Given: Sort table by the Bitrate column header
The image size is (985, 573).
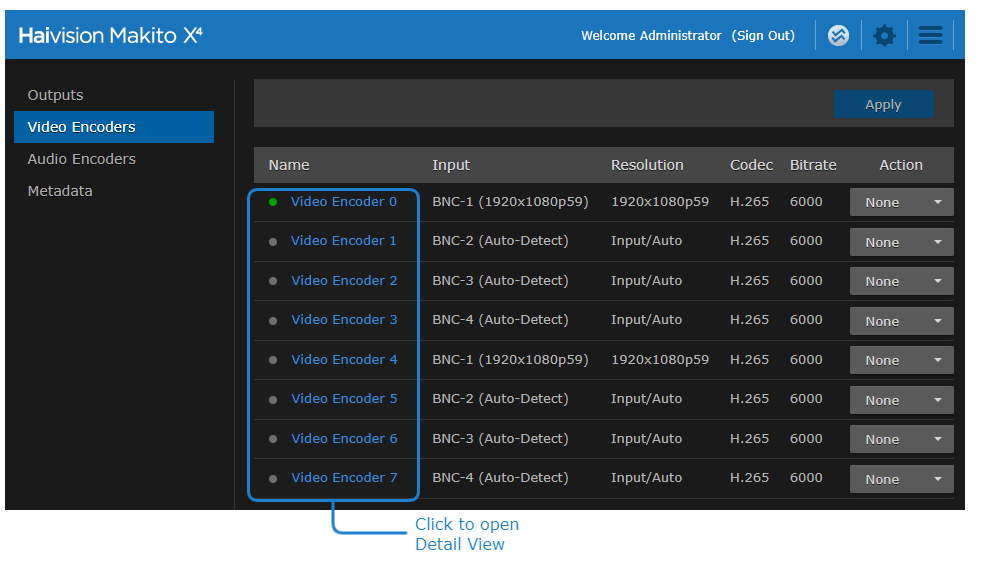Looking at the screenshot, I should 813,165.
